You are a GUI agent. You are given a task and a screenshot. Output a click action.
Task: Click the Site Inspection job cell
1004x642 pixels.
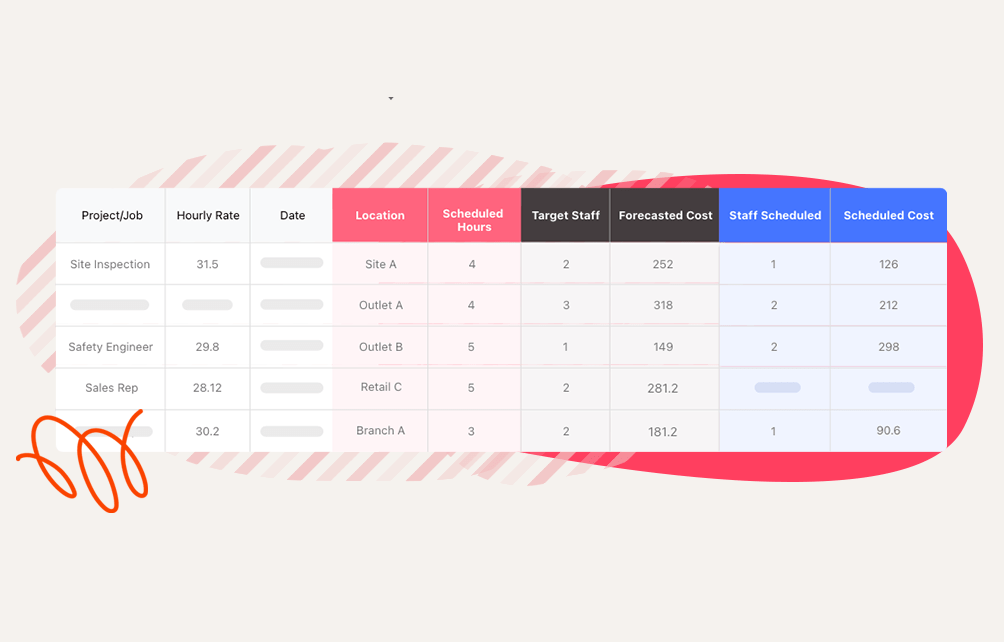point(110,265)
